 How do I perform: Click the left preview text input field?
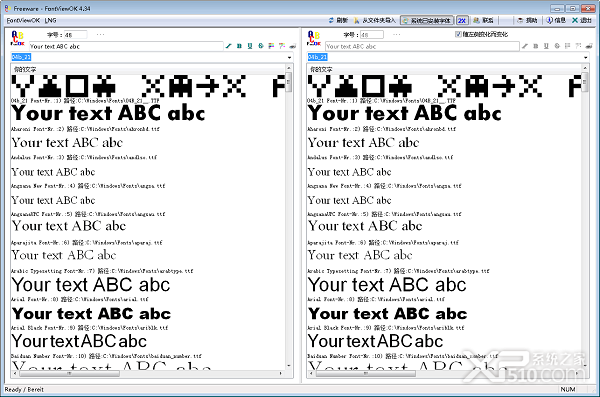126,46
